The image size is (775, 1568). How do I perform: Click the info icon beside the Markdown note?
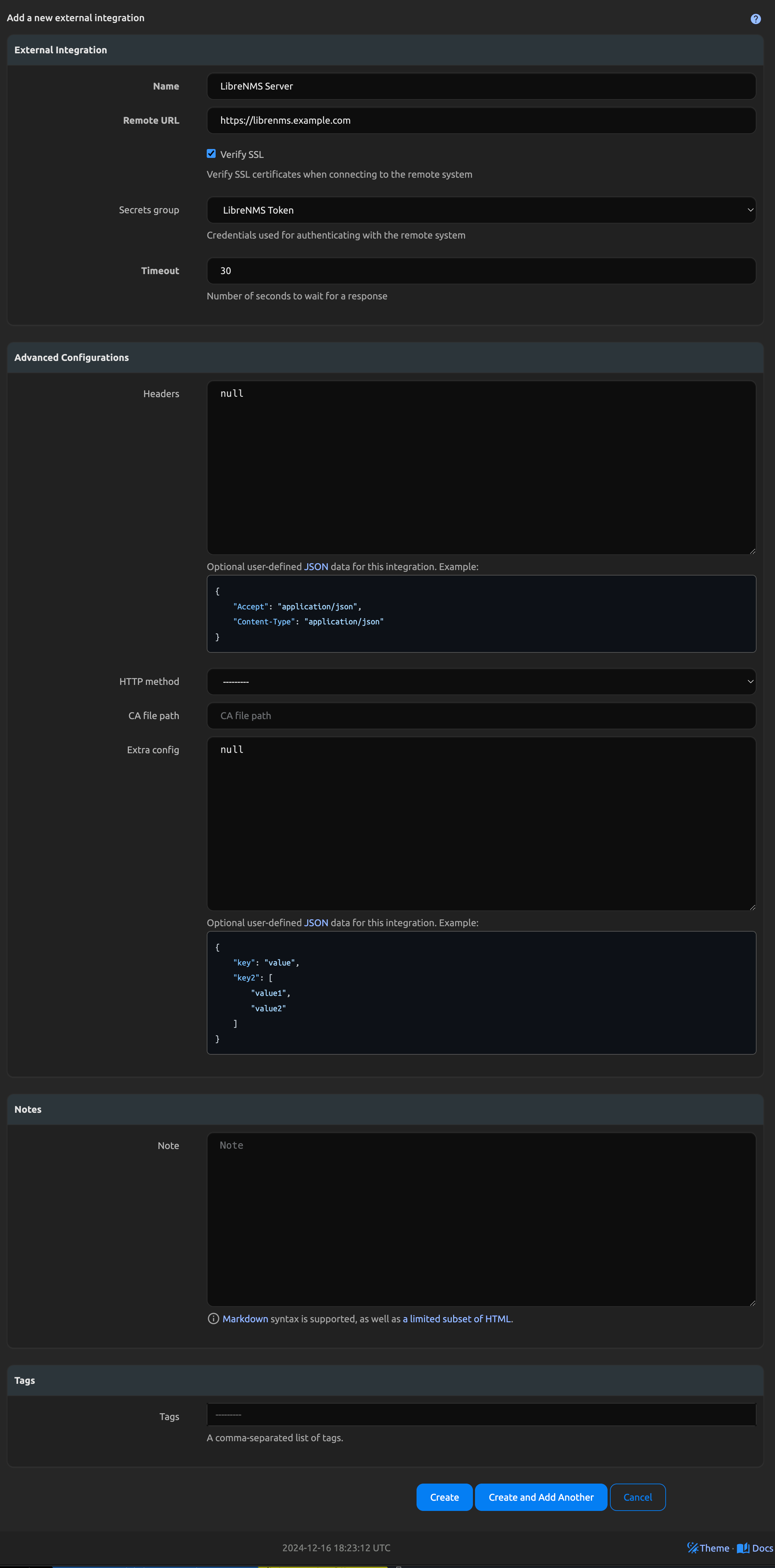click(x=214, y=1319)
